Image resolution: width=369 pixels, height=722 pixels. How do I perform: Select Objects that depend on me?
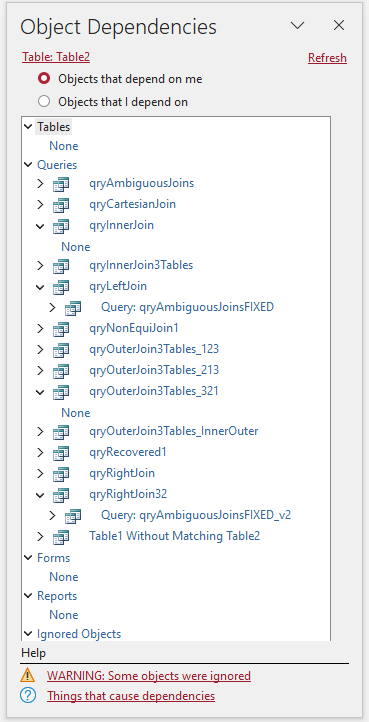(x=44, y=79)
